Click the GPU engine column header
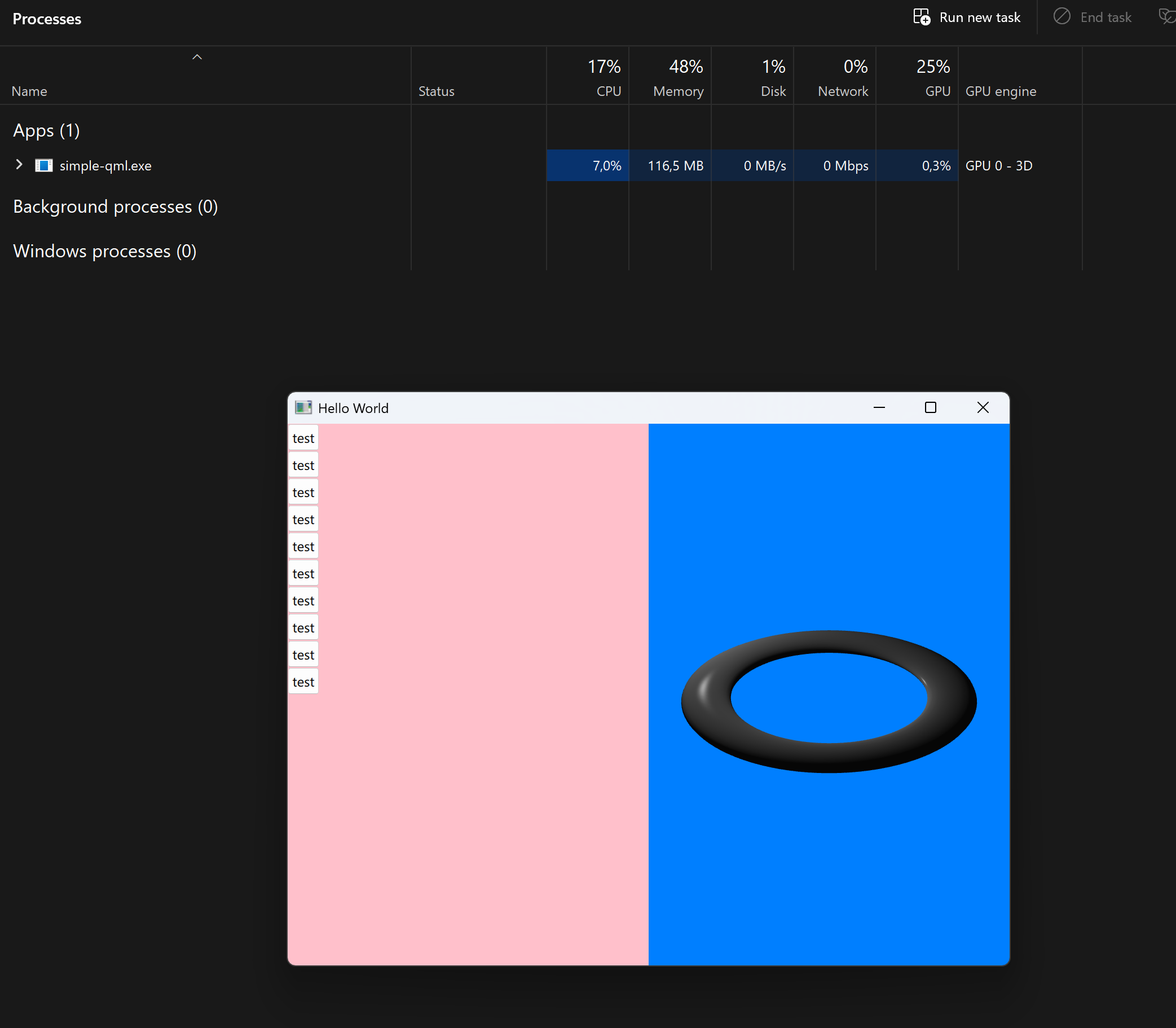Screen dimensions: 1176x1028 click(x=1001, y=91)
